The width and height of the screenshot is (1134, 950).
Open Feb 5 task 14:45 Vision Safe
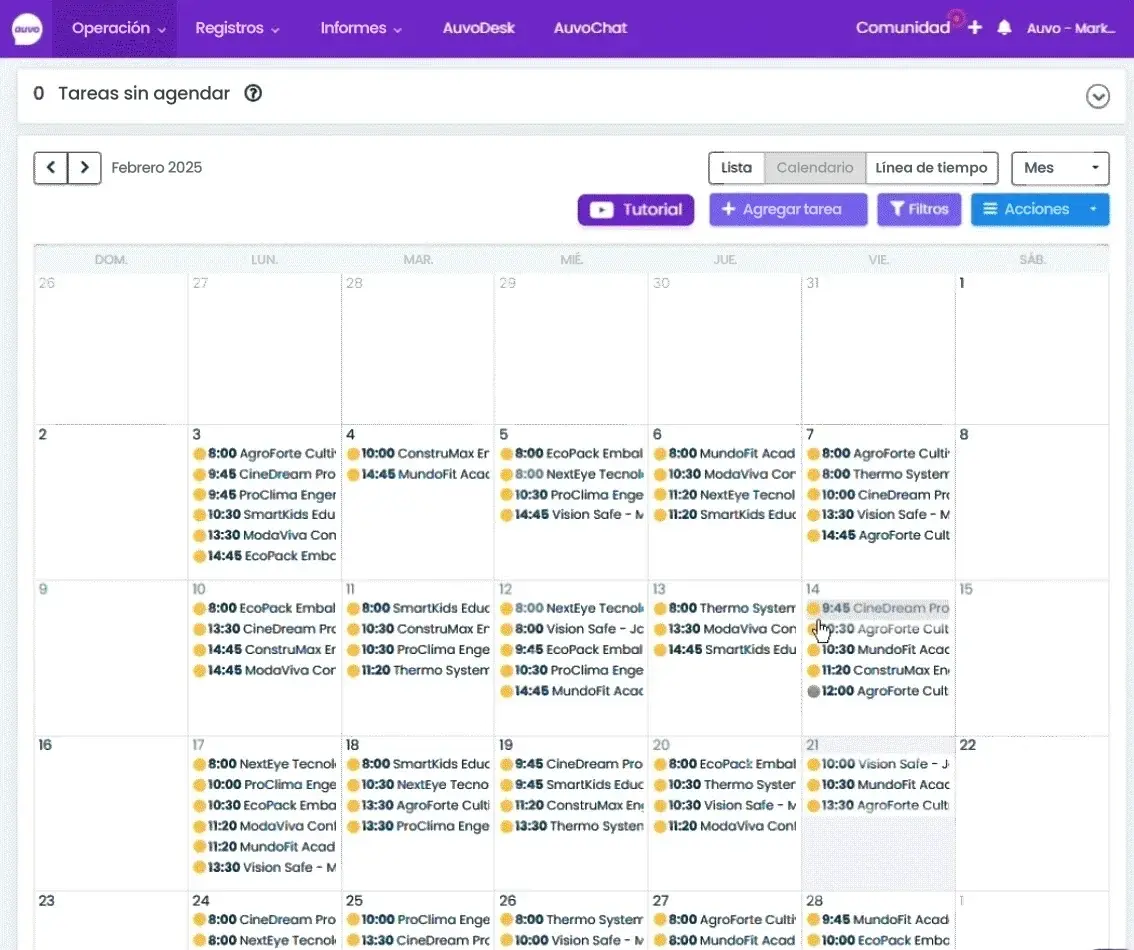[571, 515]
